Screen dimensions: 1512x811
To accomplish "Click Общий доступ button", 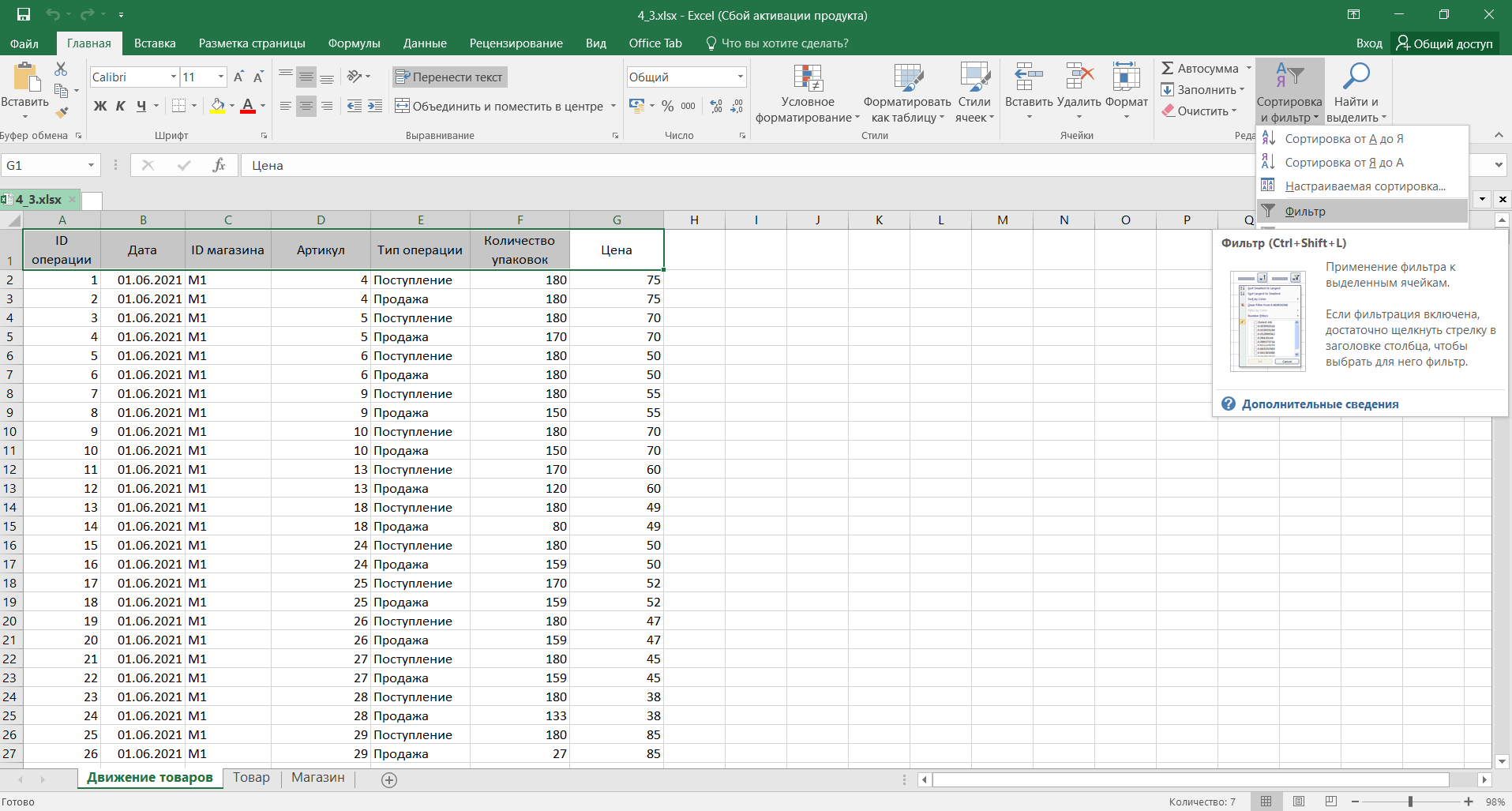I will [1445, 43].
